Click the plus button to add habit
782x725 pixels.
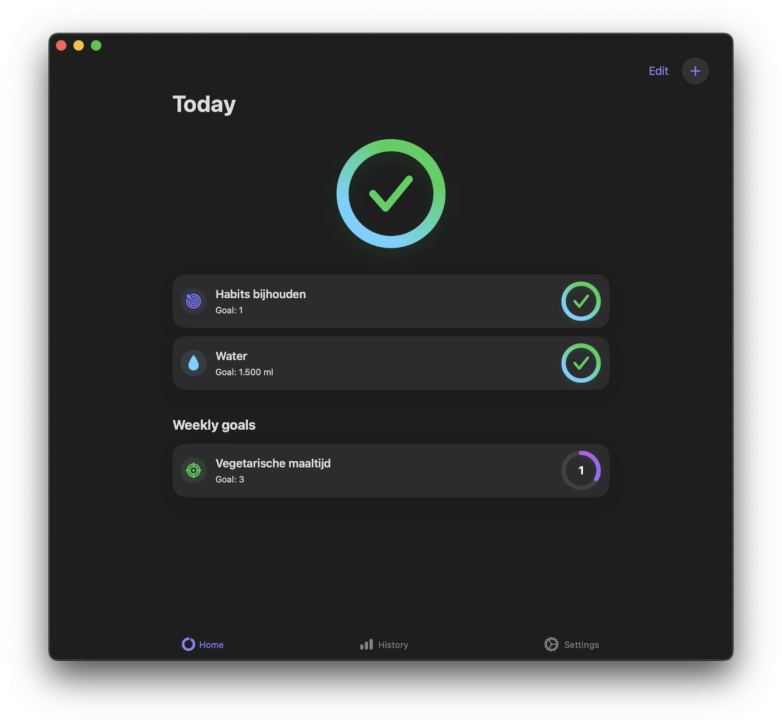point(695,71)
